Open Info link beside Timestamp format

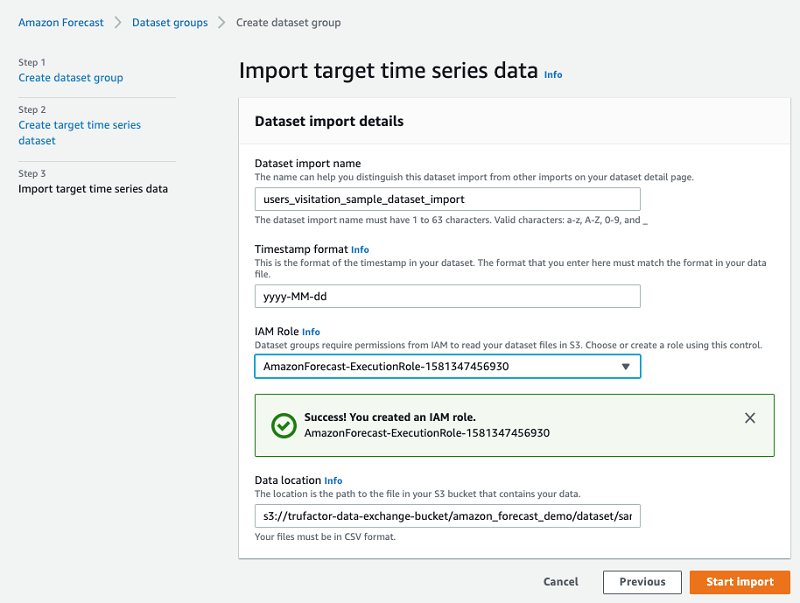(360, 250)
